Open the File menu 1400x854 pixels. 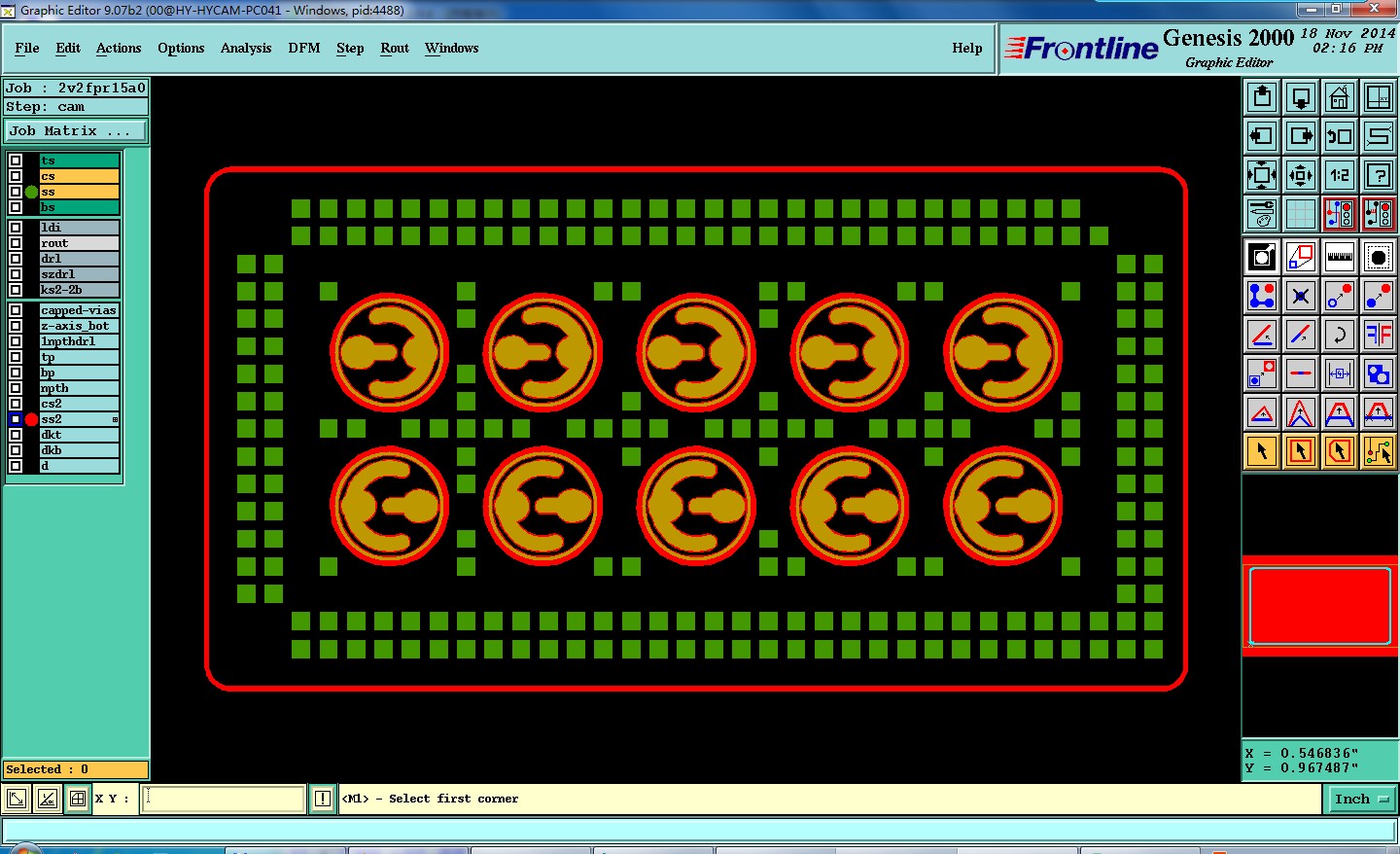point(27,48)
